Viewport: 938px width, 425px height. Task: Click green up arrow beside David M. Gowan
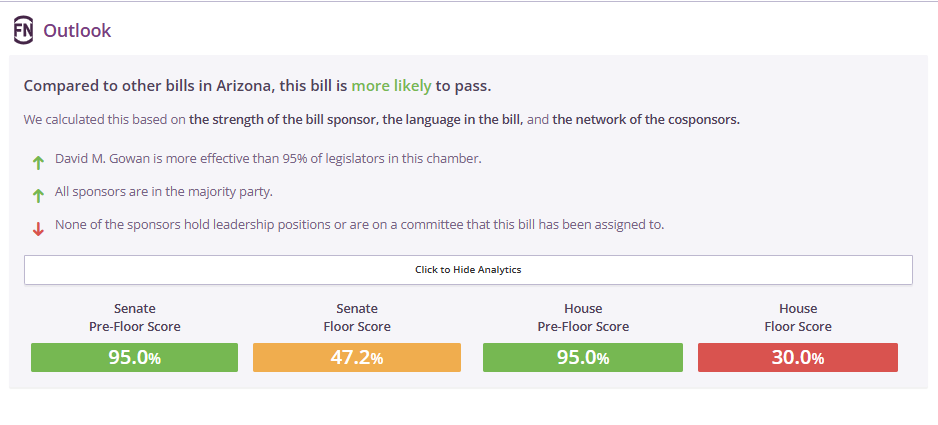click(x=38, y=162)
